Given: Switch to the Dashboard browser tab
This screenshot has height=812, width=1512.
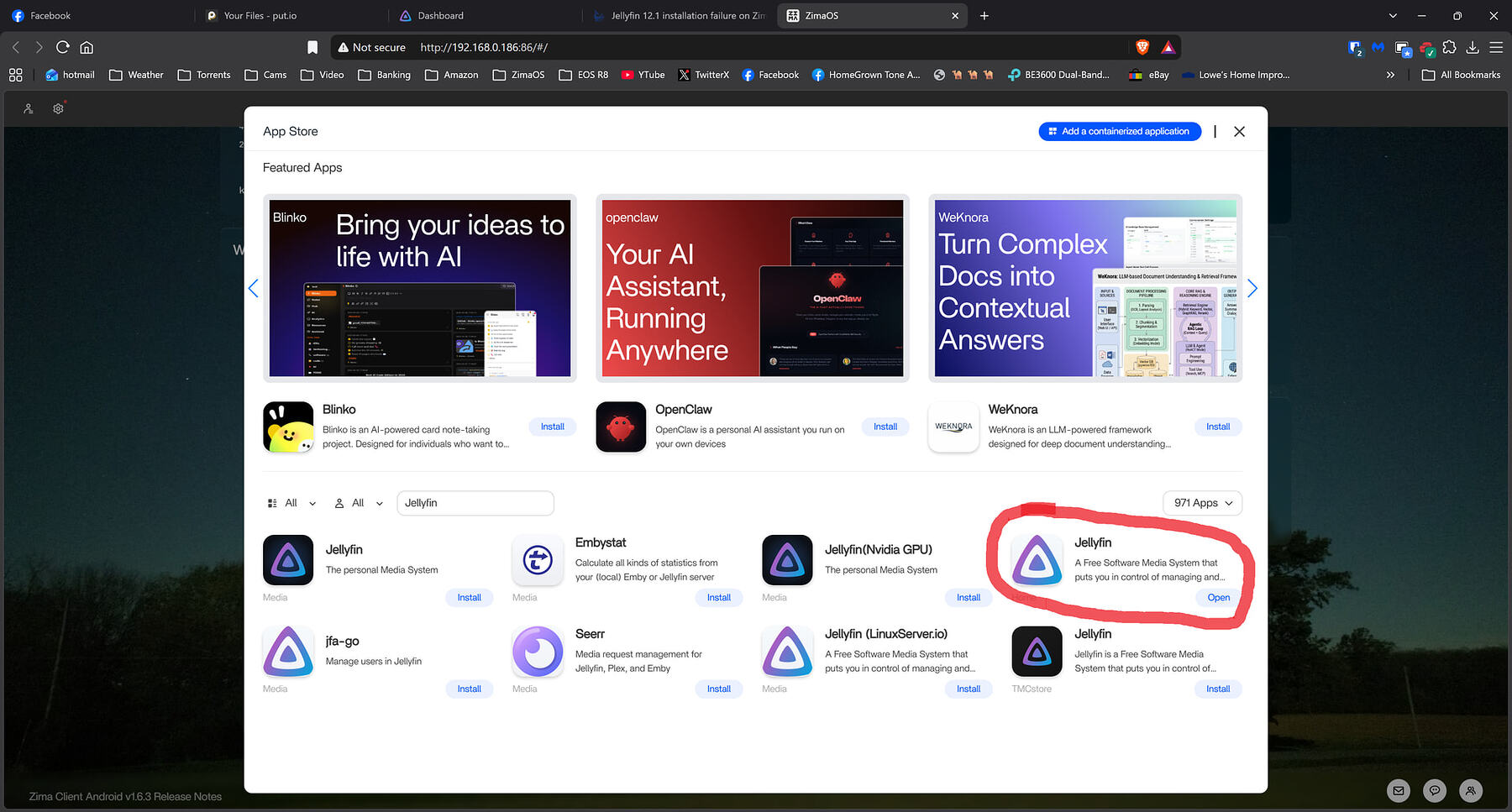Looking at the screenshot, I should point(484,15).
